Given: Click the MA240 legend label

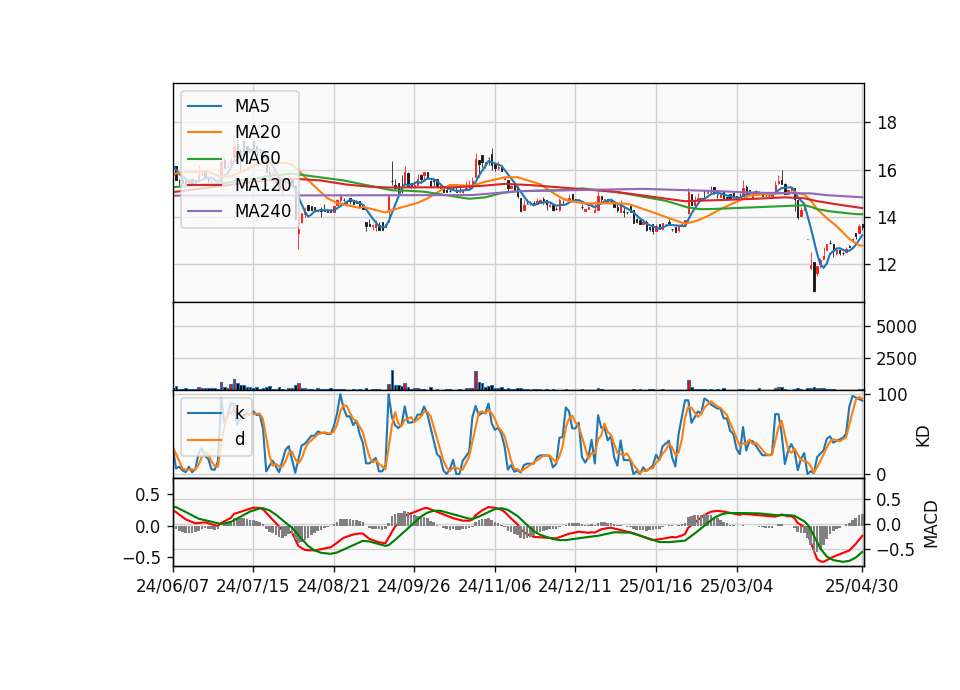Looking at the screenshot, I should (263, 211).
